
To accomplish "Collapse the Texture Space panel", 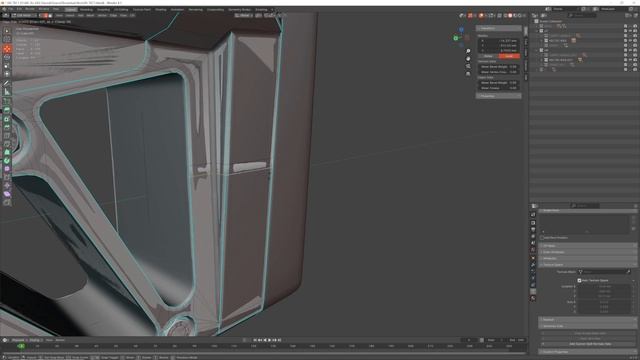I will 588,265.
